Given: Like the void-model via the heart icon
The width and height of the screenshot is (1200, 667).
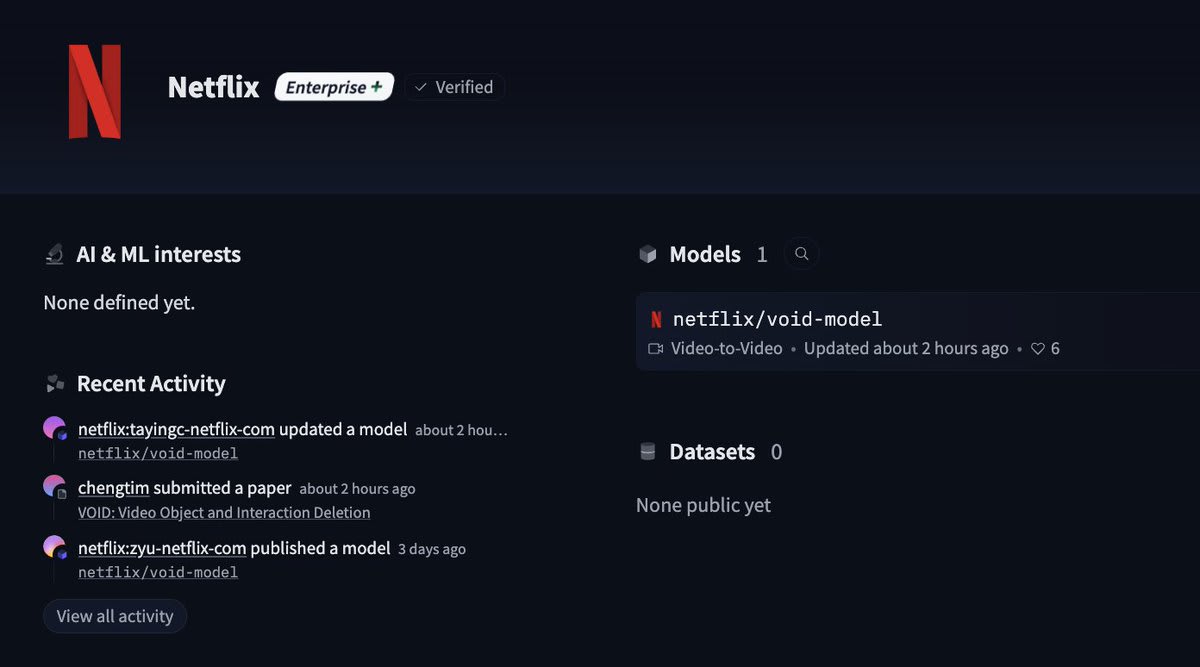Looking at the screenshot, I should [x=1038, y=348].
